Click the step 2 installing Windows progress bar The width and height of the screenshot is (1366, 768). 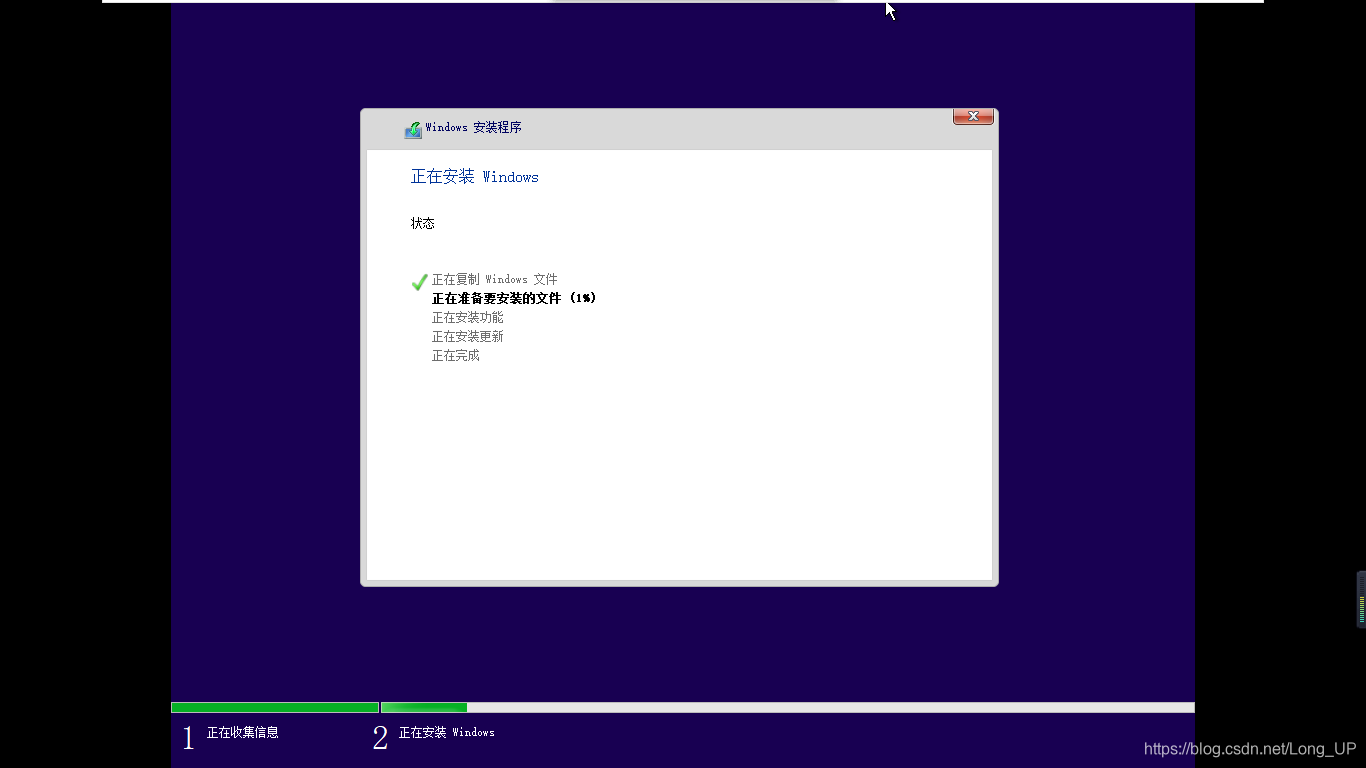click(788, 708)
